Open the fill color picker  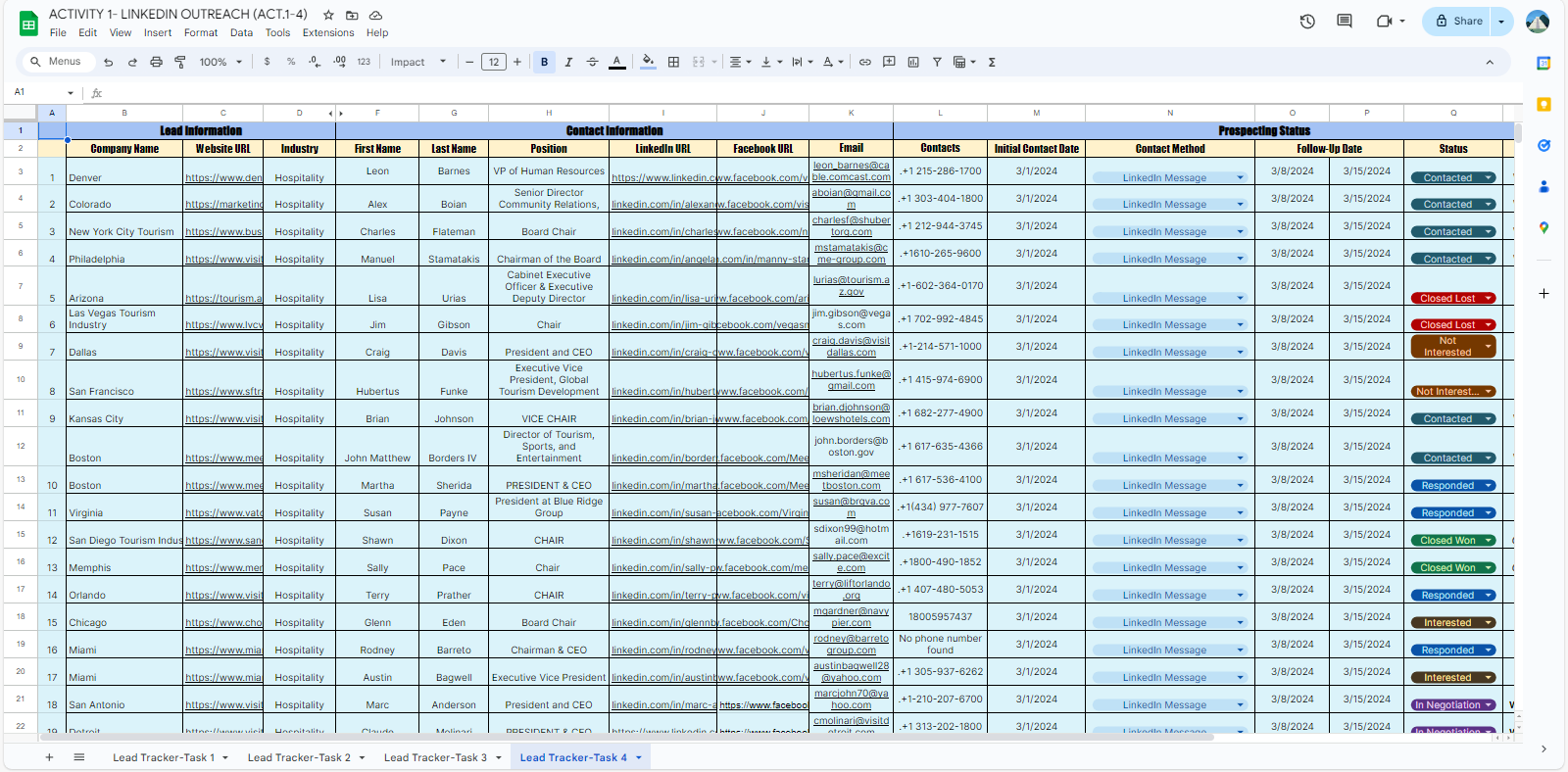(x=648, y=62)
